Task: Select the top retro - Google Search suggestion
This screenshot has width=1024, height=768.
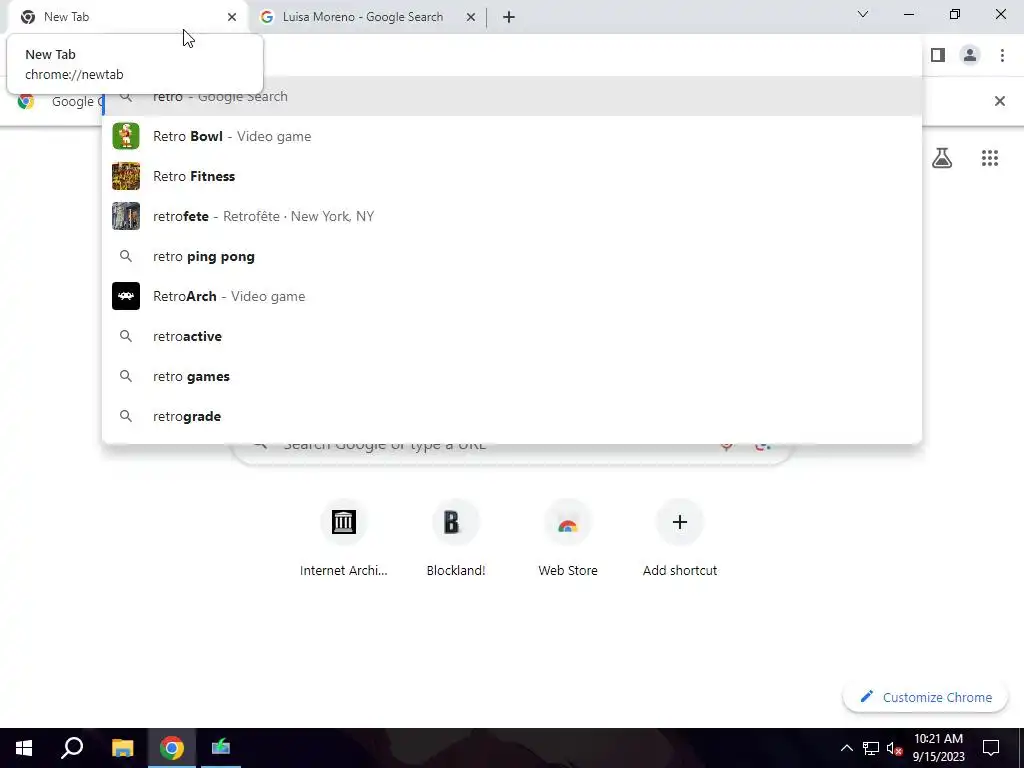Action: (x=512, y=97)
